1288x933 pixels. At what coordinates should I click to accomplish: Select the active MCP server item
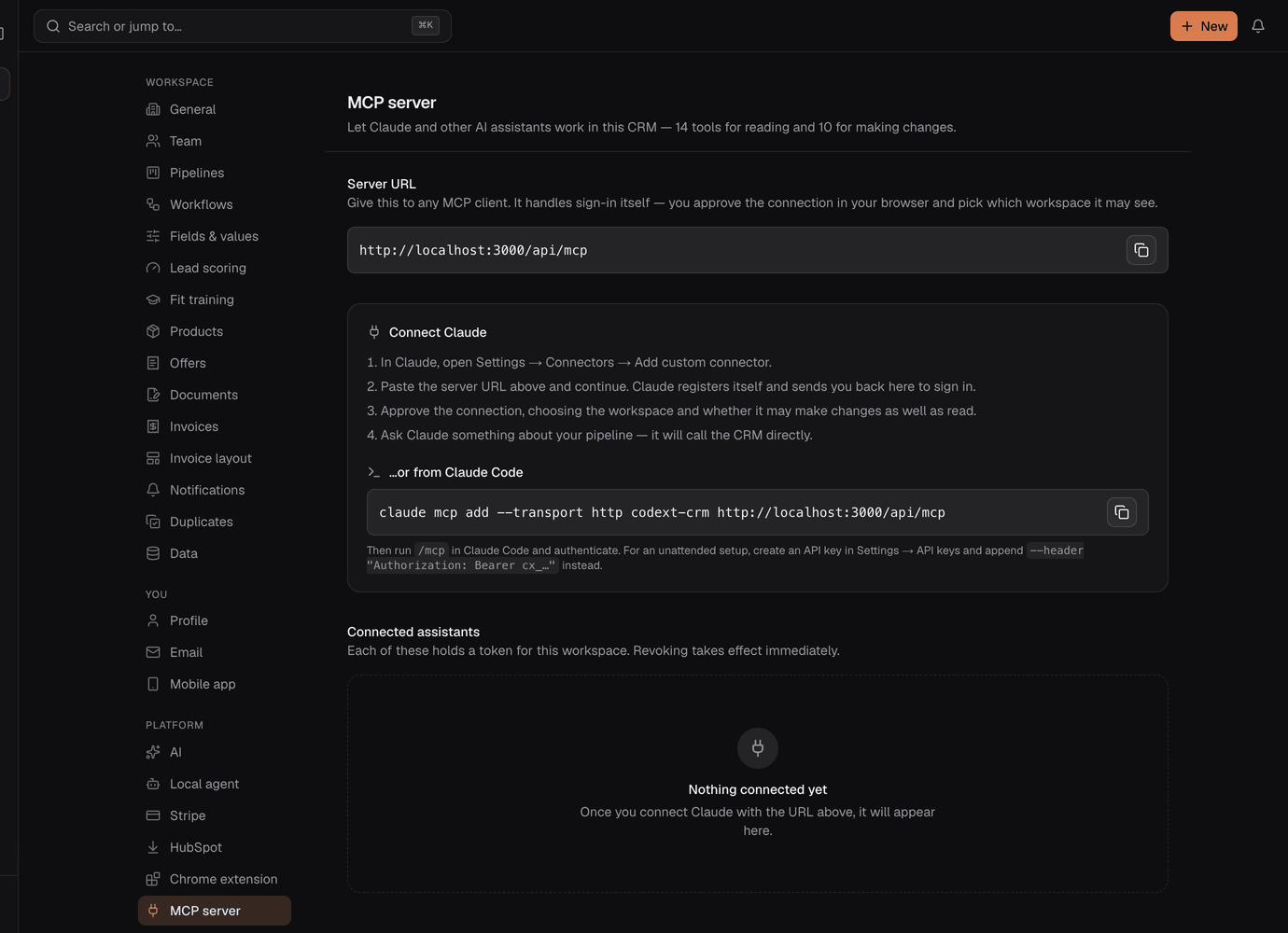point(214,911)
